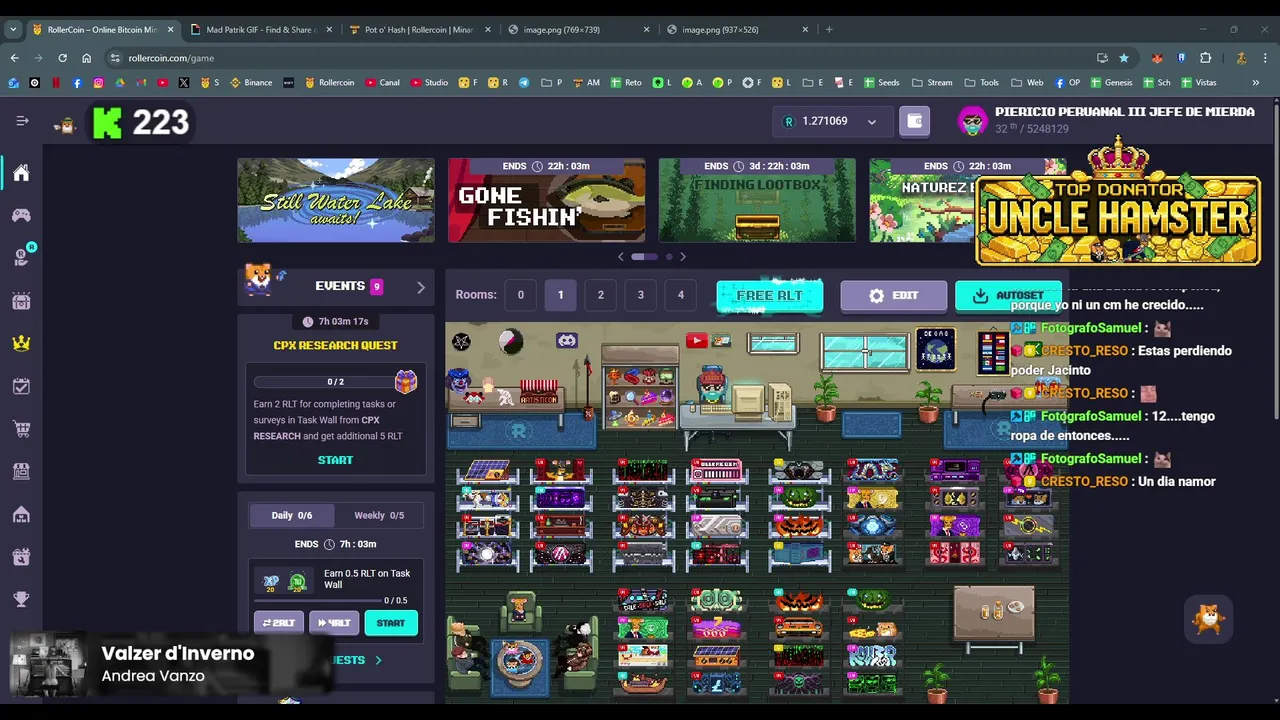Show previous banner with left carousel arrow
The width and height of the screenshot is (1280, 720).
coord(621,257)
